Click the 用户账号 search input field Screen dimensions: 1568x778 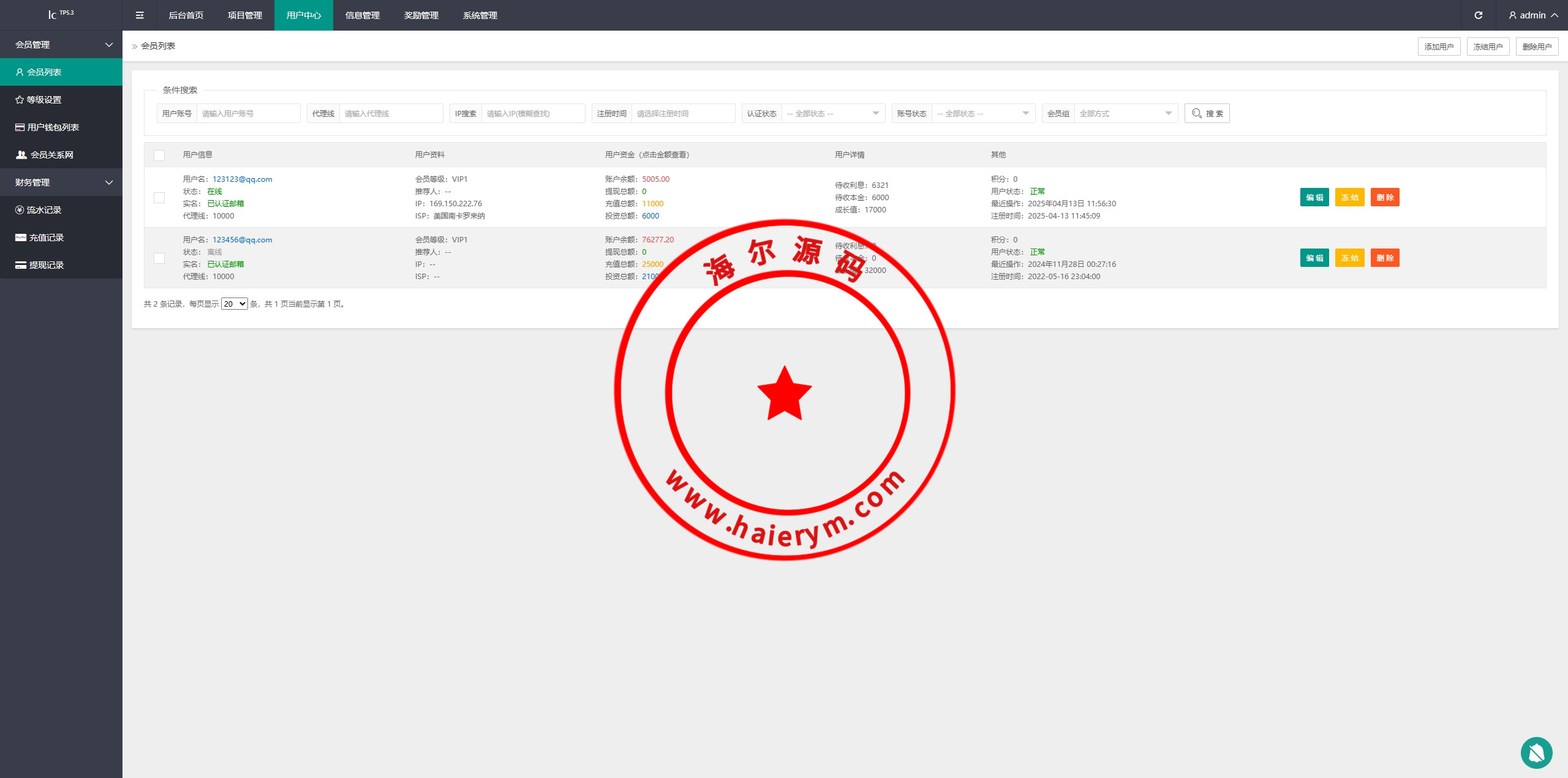click(x=248, y=113)
